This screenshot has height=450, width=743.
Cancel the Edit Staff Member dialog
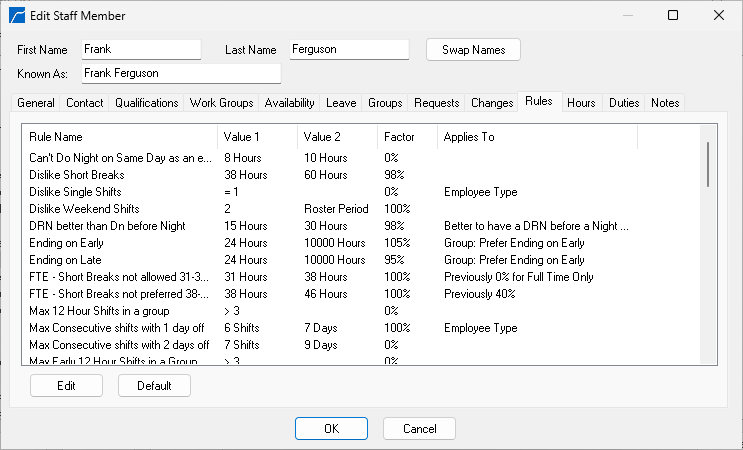tap(419, 428)
